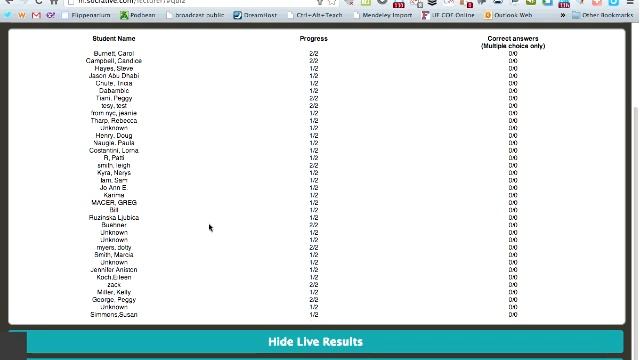Select student zack
640x360 pixels.
(114, 284)
